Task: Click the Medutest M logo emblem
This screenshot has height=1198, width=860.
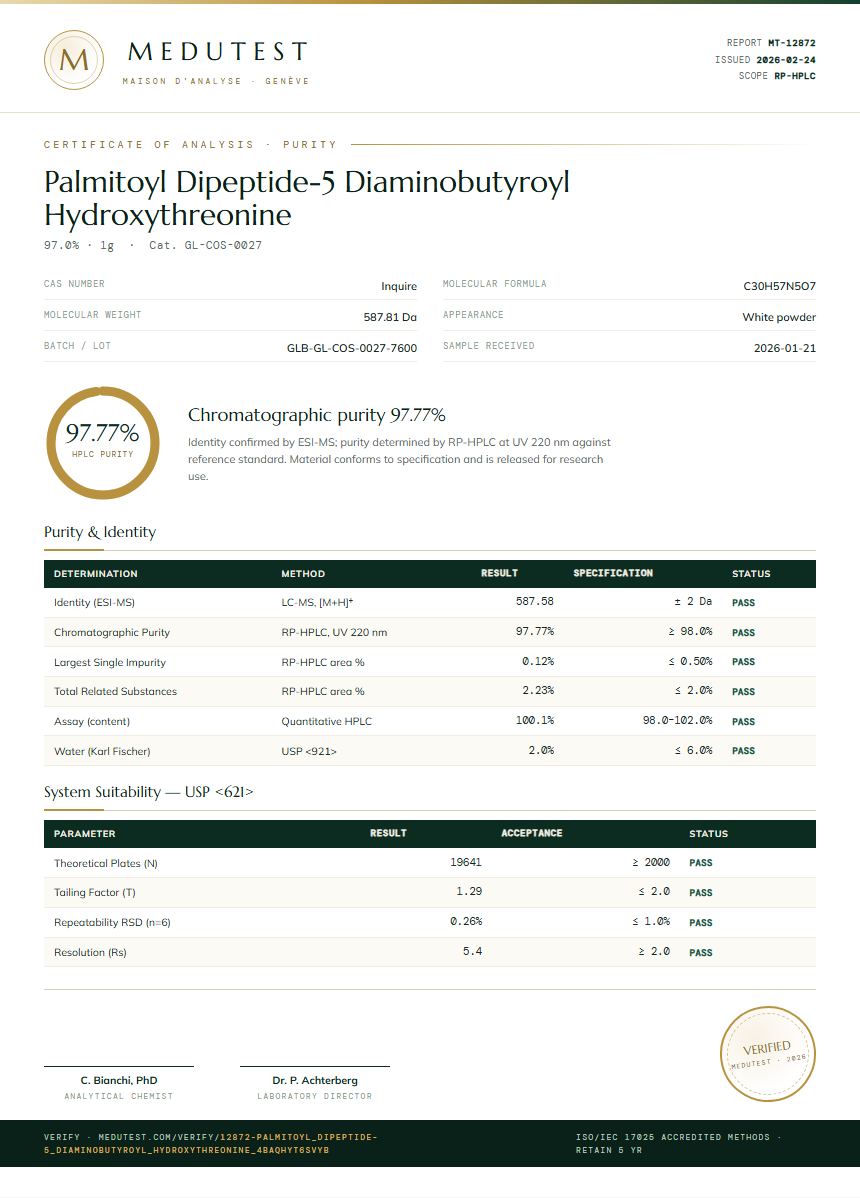Action: click(74, 60)
